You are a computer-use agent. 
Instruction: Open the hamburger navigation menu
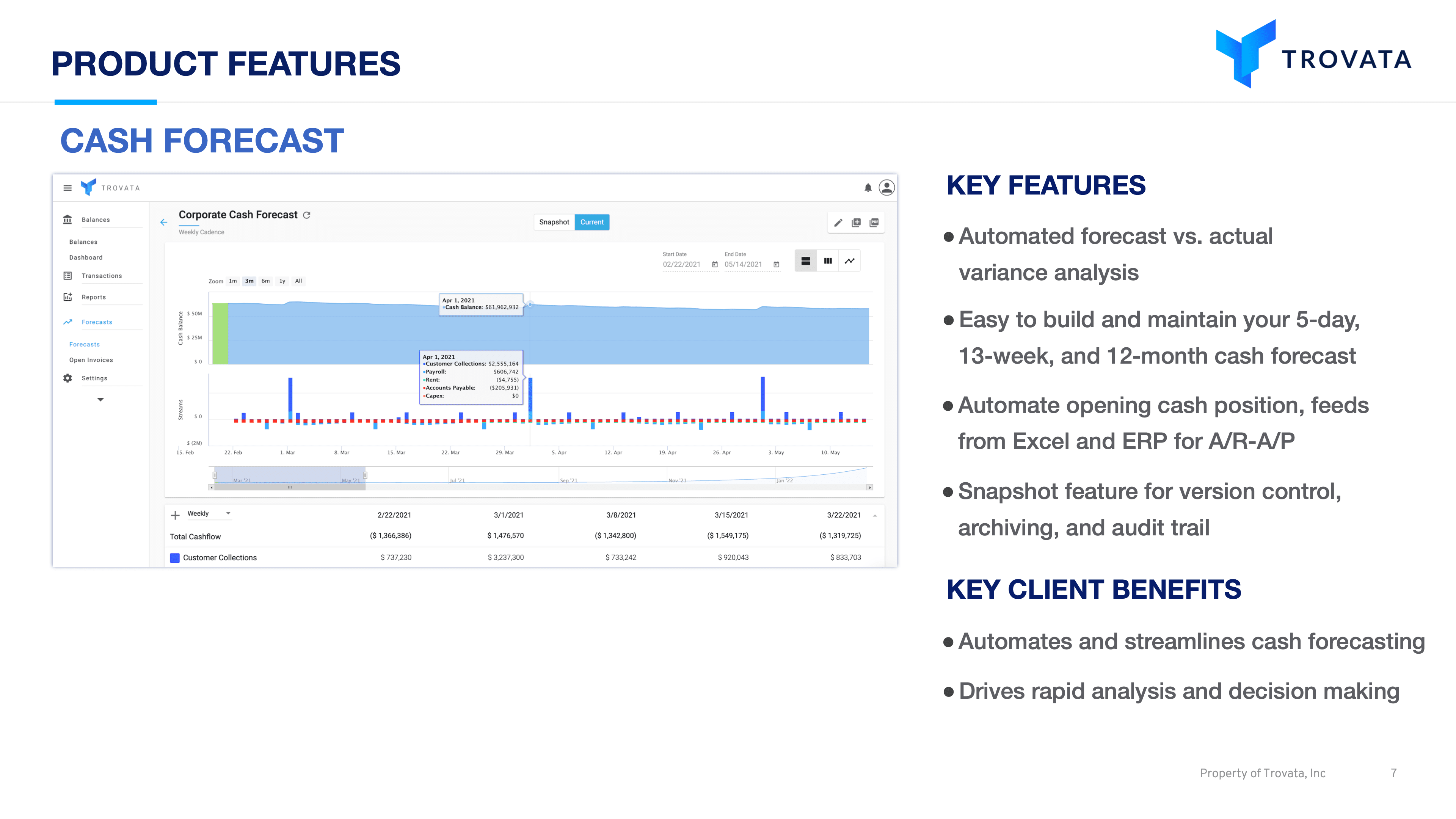coord(67,188)
